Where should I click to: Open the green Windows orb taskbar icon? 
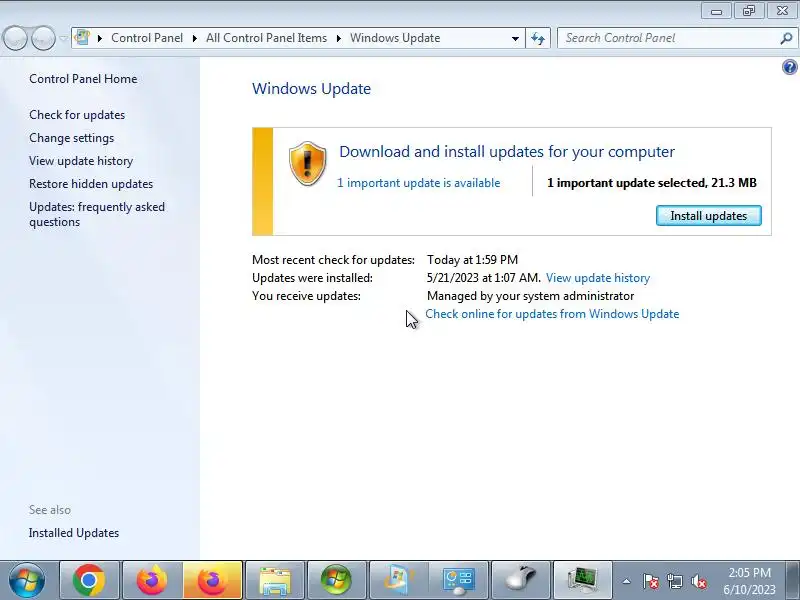[337, 580]
